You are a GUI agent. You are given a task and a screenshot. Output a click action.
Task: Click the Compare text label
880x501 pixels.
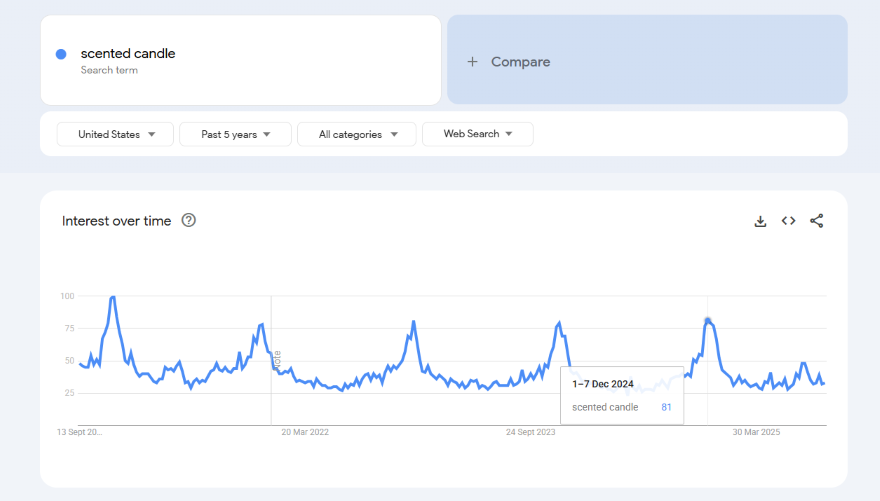(x=520, y=62)
